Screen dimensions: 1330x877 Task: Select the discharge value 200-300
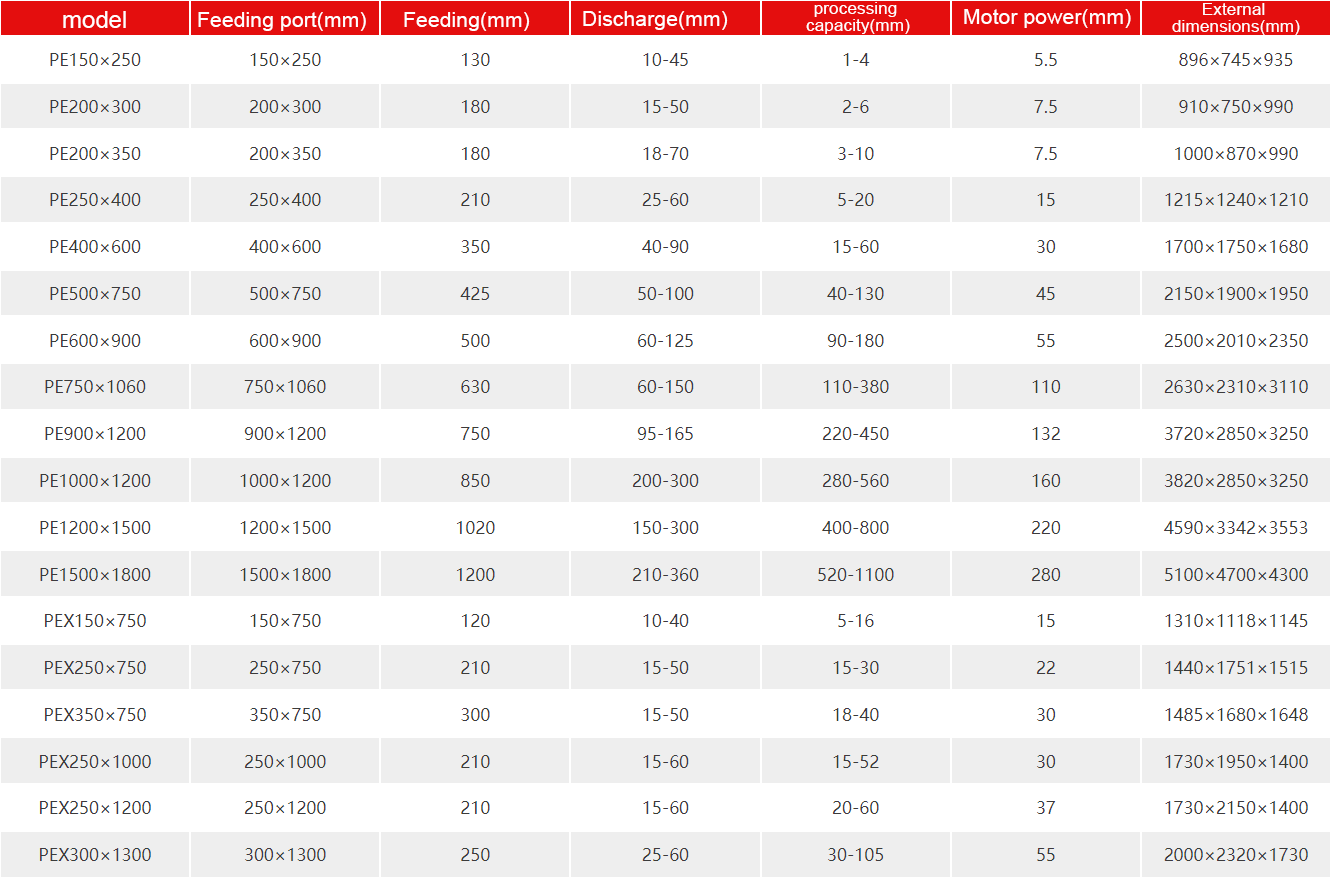tap(665, 481)
